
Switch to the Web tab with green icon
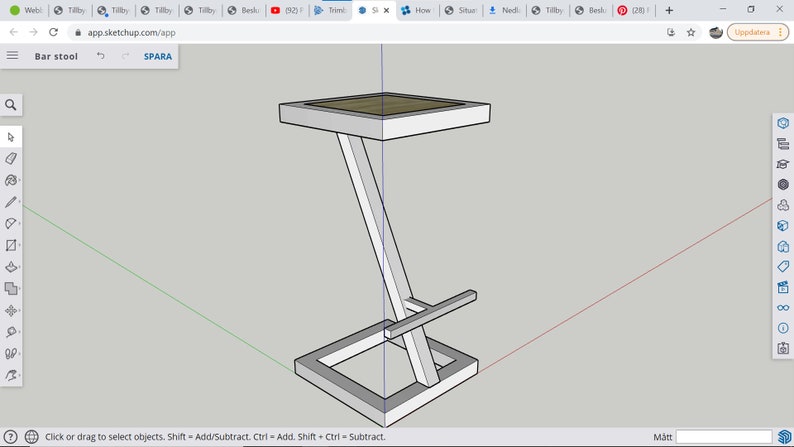click(x=26, y=10)
